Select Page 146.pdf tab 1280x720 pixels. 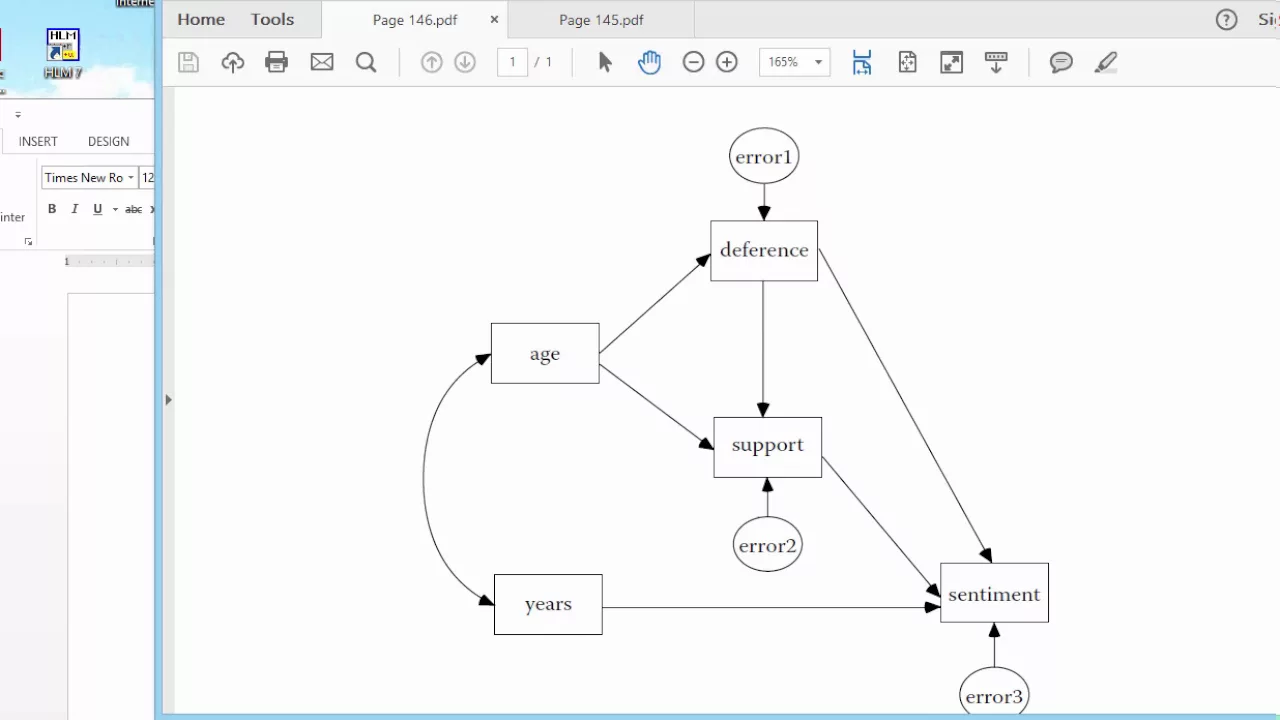pyautogui.click(x=415, y=19)
